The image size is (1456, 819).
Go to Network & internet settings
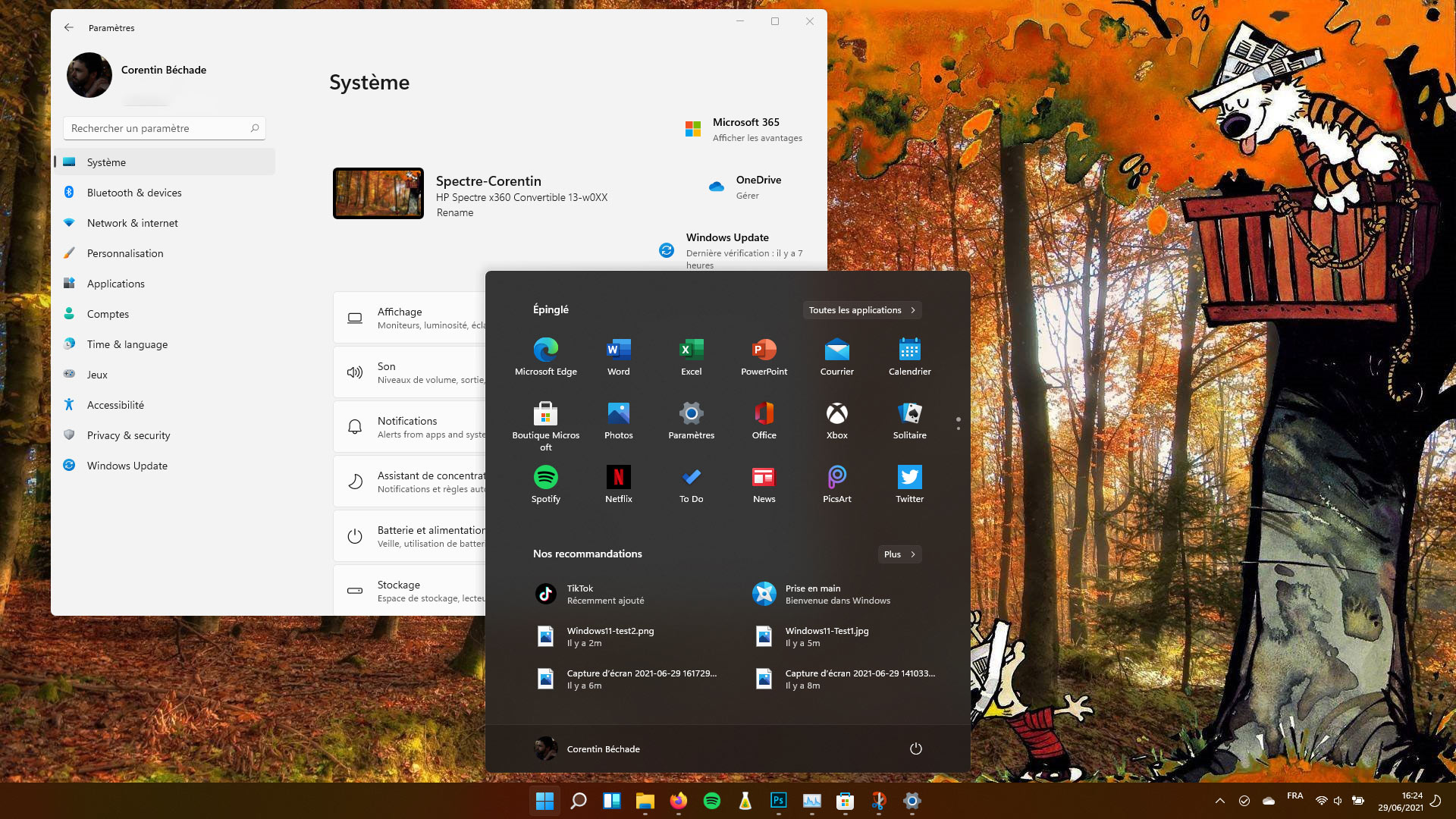click(165, 223)
